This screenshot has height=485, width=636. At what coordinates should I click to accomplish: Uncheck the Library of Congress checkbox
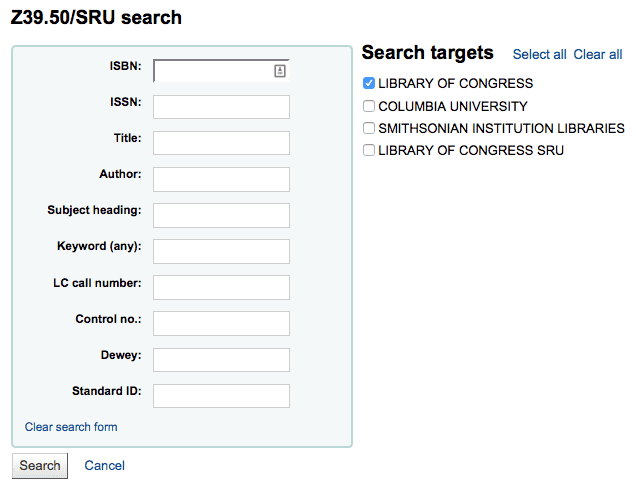(x=369, y=84)
